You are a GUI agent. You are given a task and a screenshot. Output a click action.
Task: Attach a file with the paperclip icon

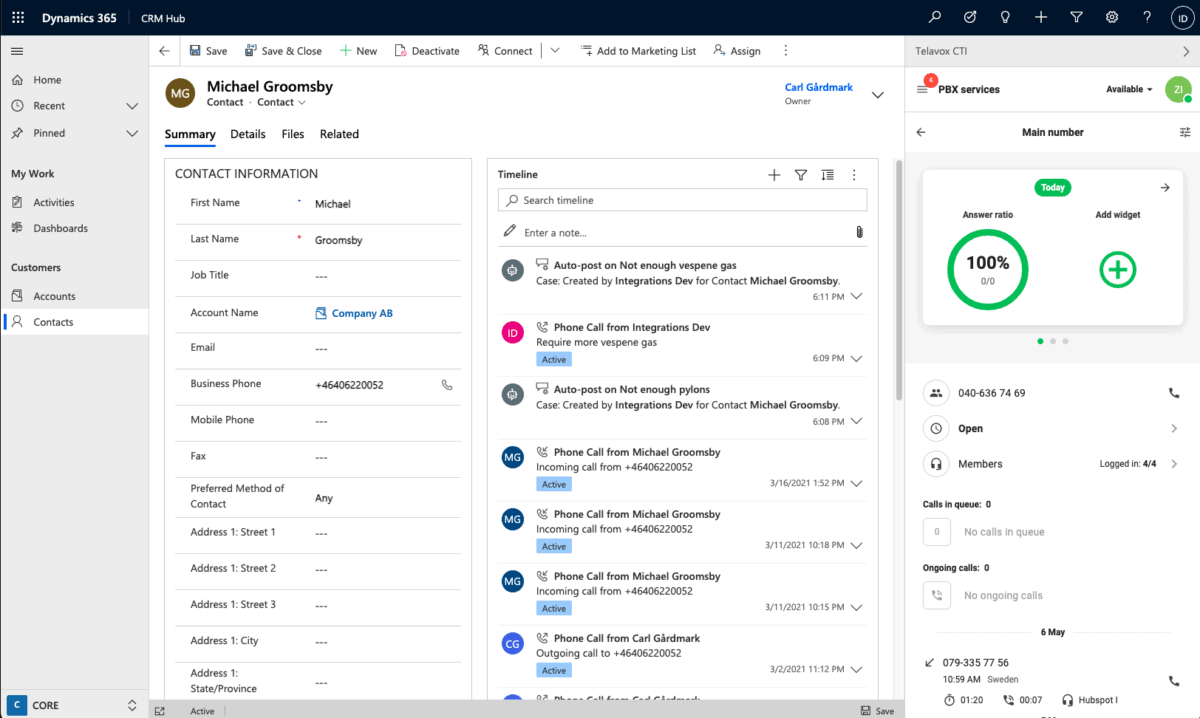(x=859, y=232)
